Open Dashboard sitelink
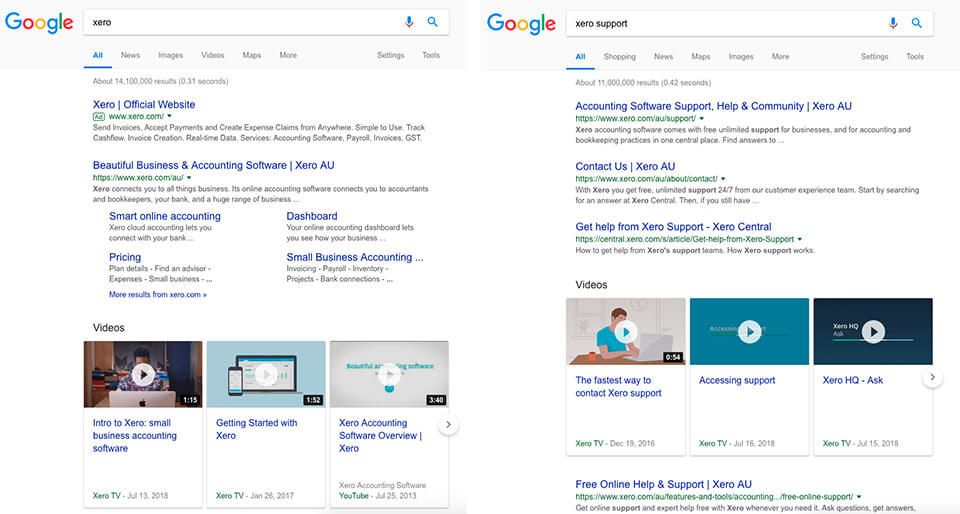 pyautogui.click(x=312, y=216)
